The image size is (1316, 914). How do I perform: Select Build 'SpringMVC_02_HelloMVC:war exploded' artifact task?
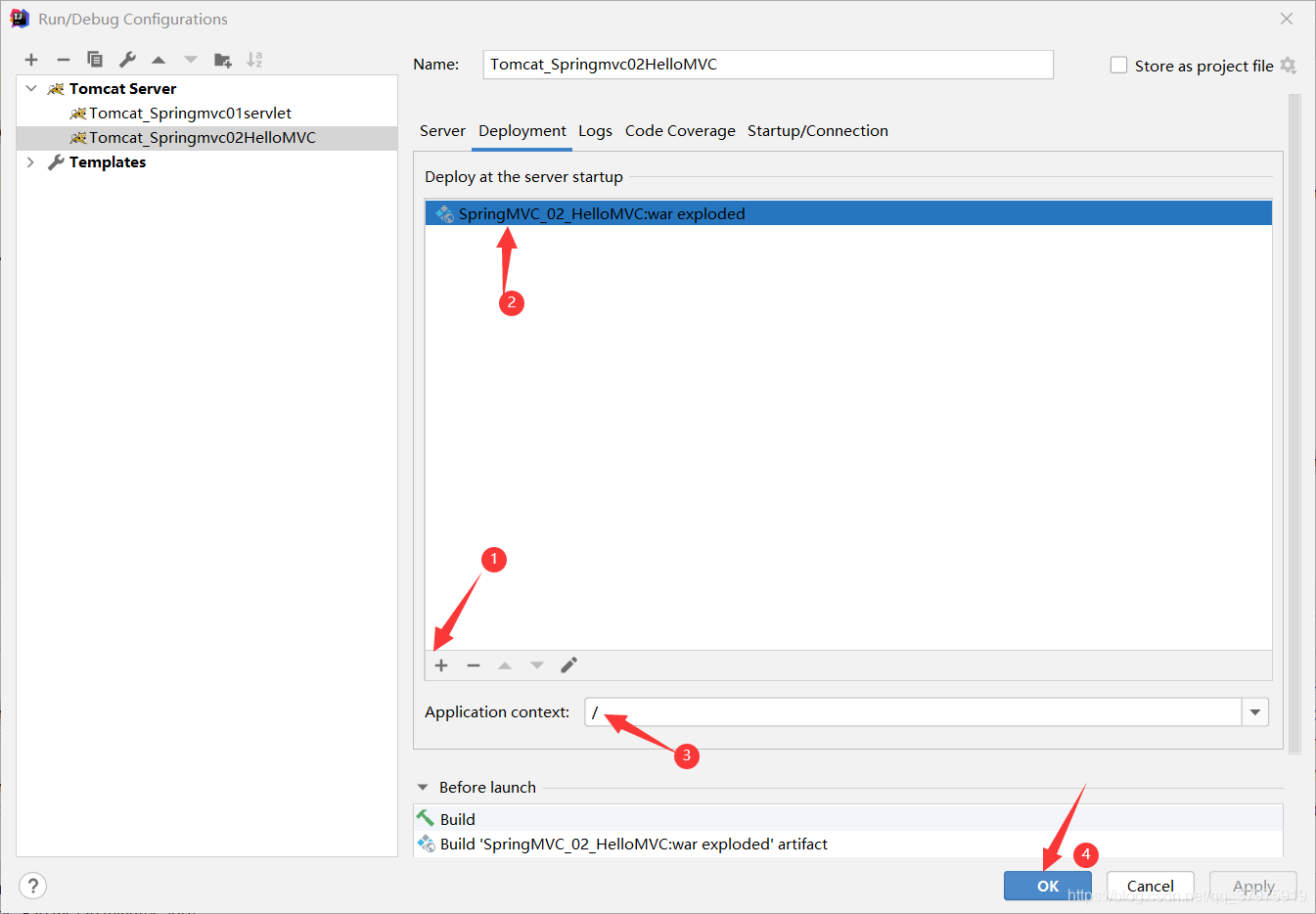pyautogui.click(x=847, y=844)
